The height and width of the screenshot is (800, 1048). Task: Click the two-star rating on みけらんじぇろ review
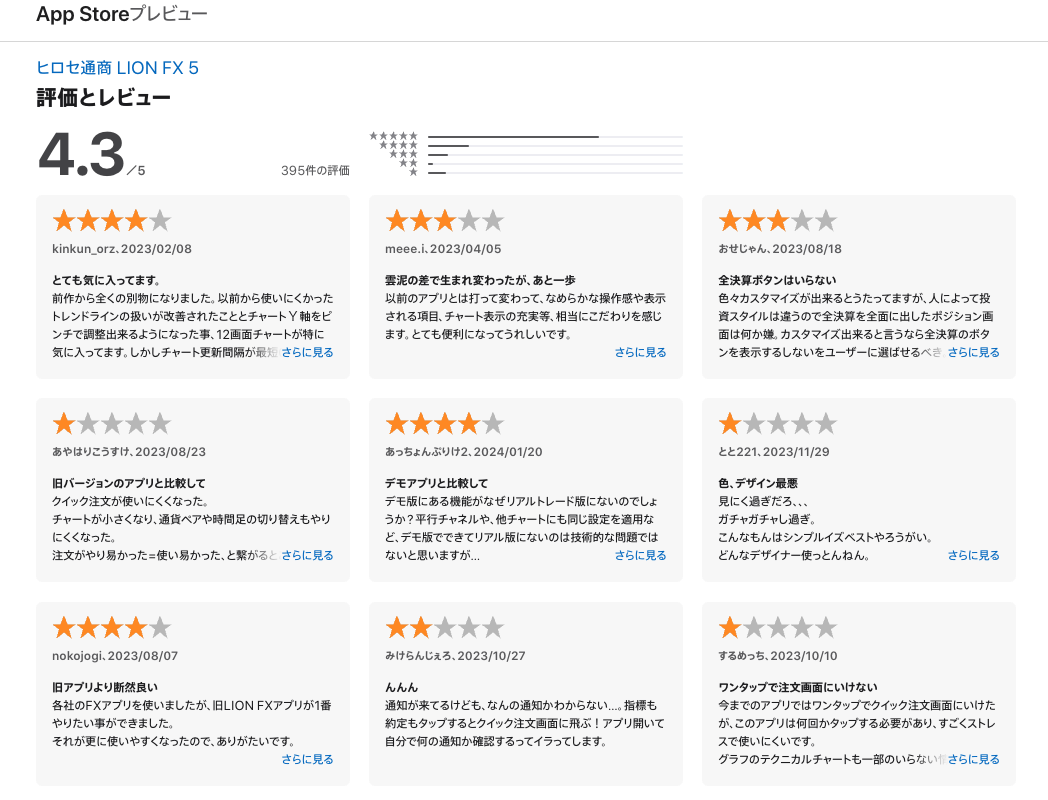[444, 628]
